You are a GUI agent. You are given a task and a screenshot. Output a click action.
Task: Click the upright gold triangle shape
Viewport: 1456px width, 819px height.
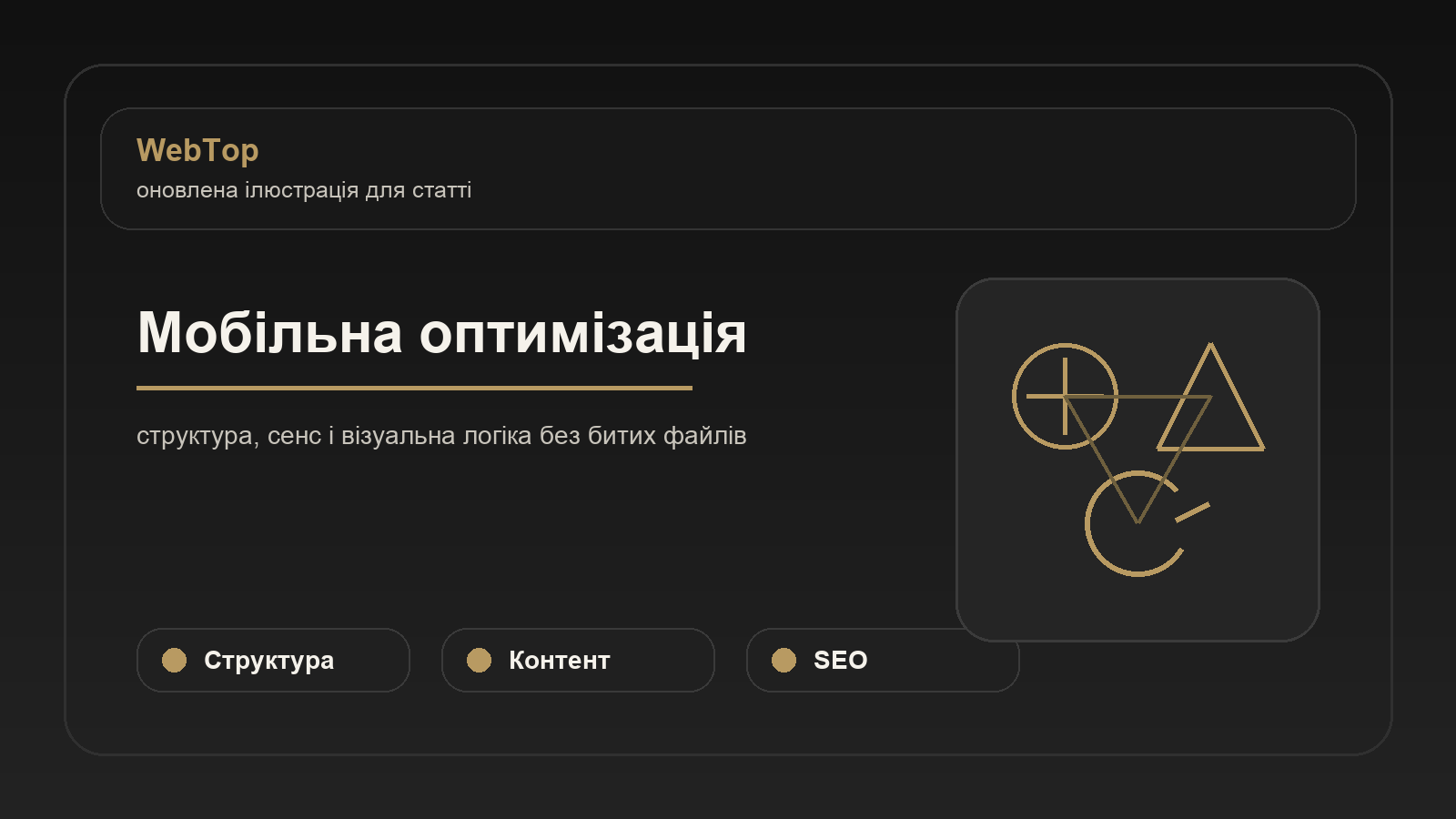coord(1210,397)
